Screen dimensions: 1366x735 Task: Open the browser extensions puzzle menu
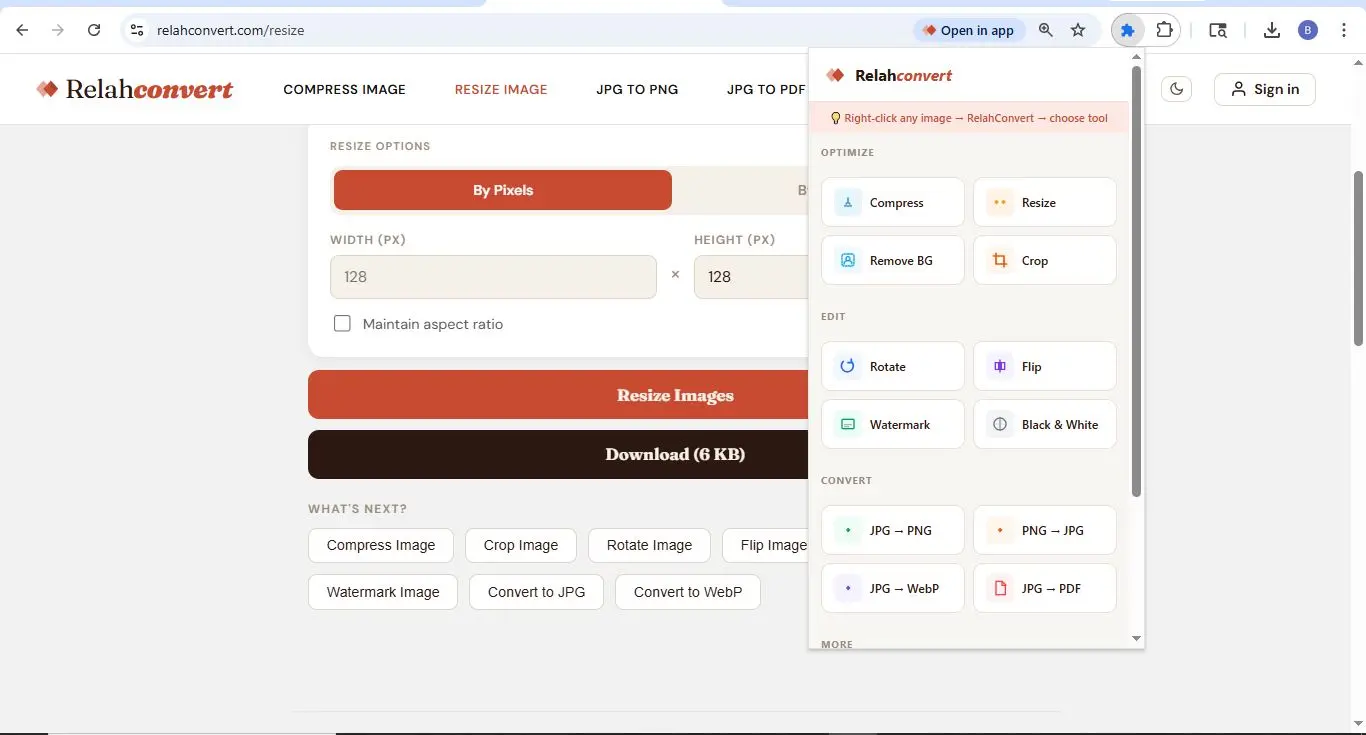click(x=1164, y=30)
